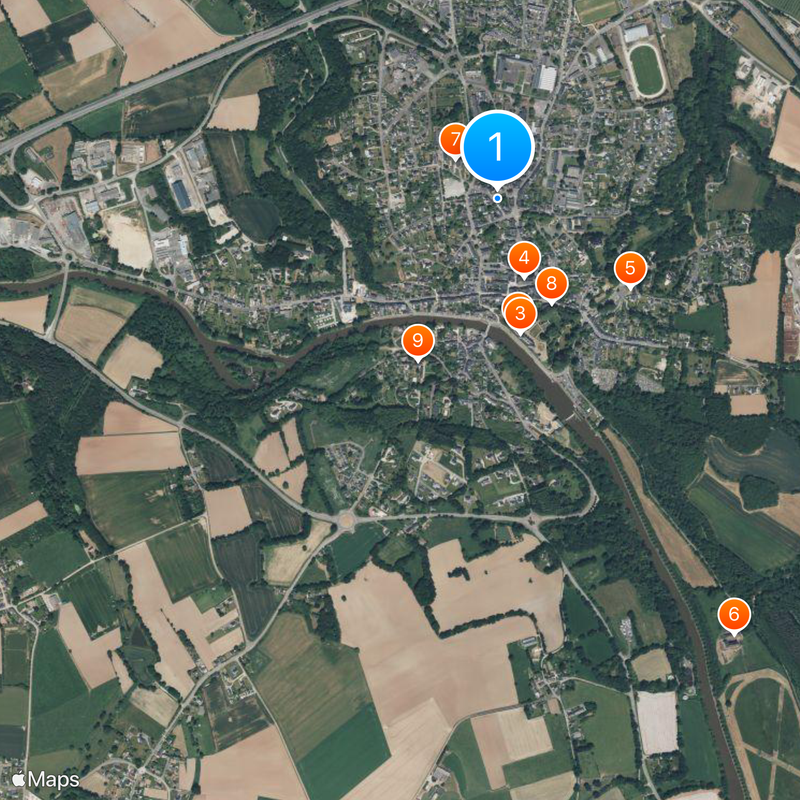800x800 pixels.
Task: Open the orange pin numbered 9
Action: [x=418, y=342]
